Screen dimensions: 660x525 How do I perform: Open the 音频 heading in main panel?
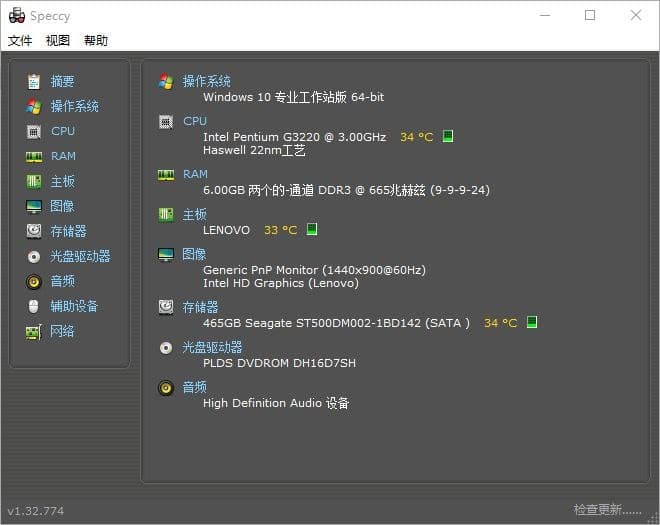[x=194, y=387]
